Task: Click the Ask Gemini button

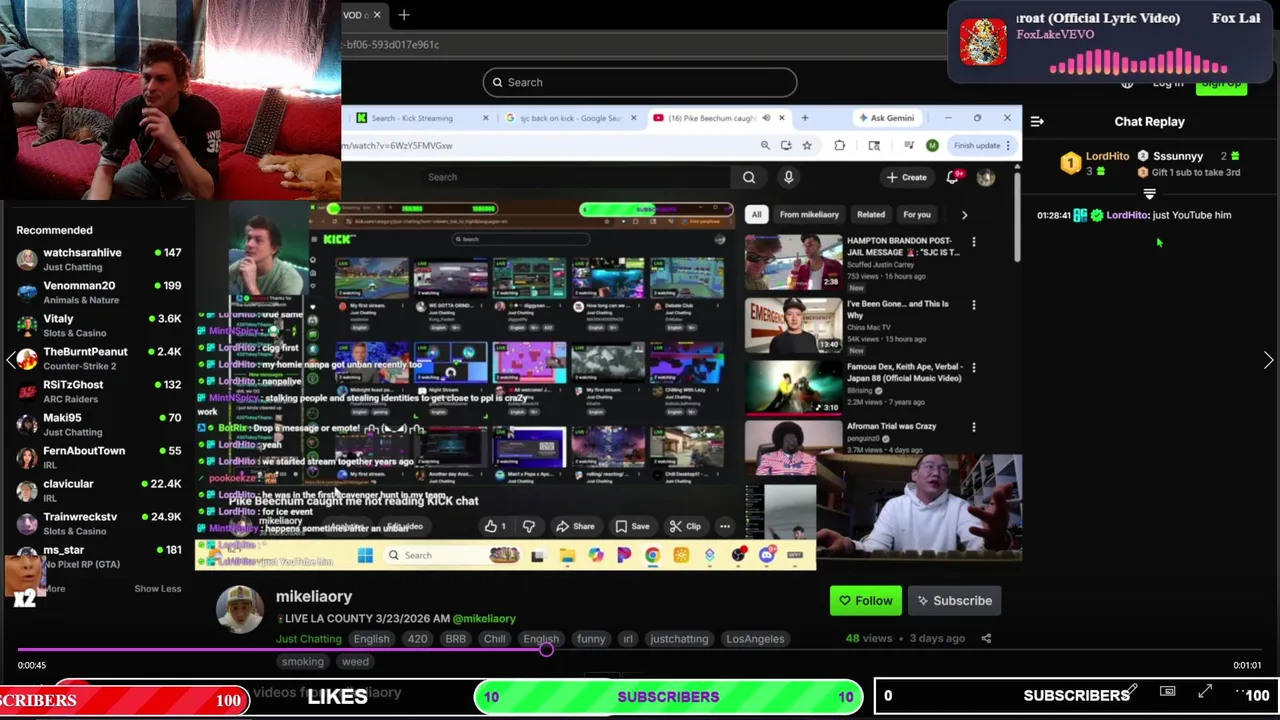Action: (x=886, y=118)
